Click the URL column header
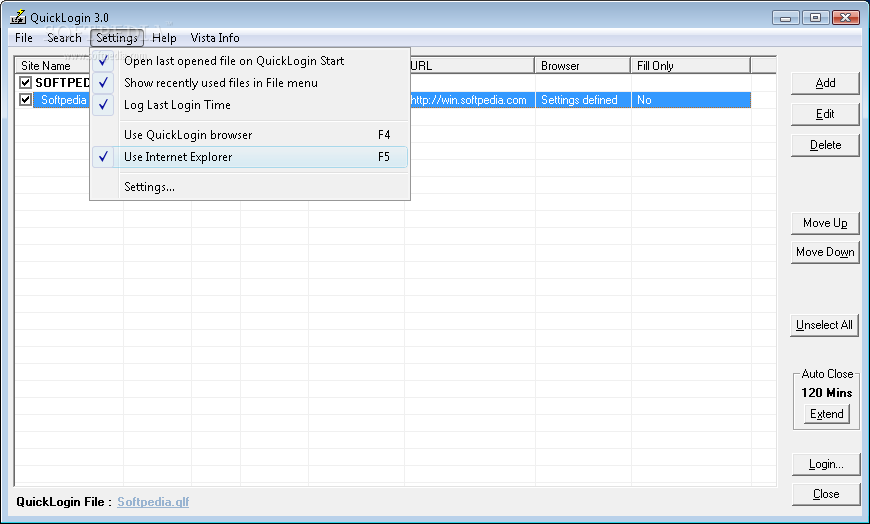 472,66
